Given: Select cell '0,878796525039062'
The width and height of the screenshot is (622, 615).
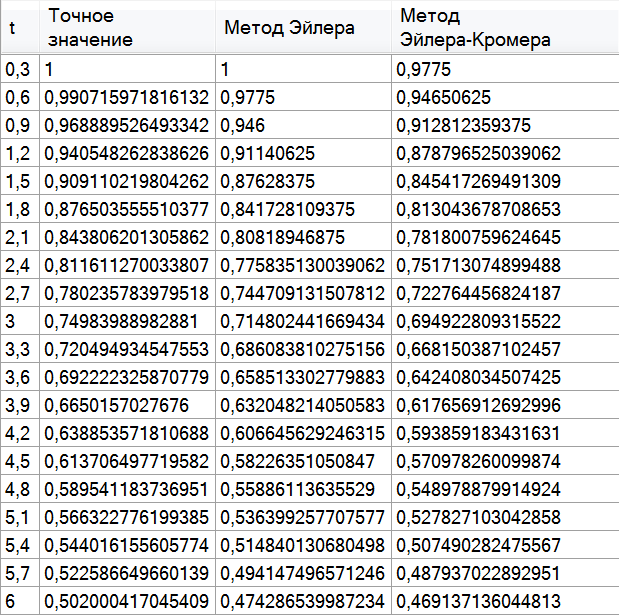Looking at the screenshot, I should [x=506, y=153].
